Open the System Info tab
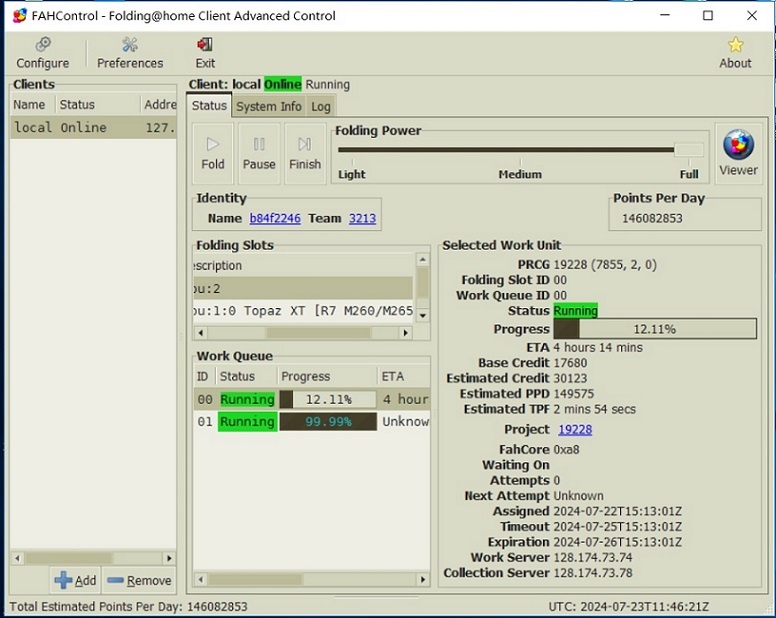Image resolution: width=776 pixels, height=618 pixels. [x=269, y=106]
